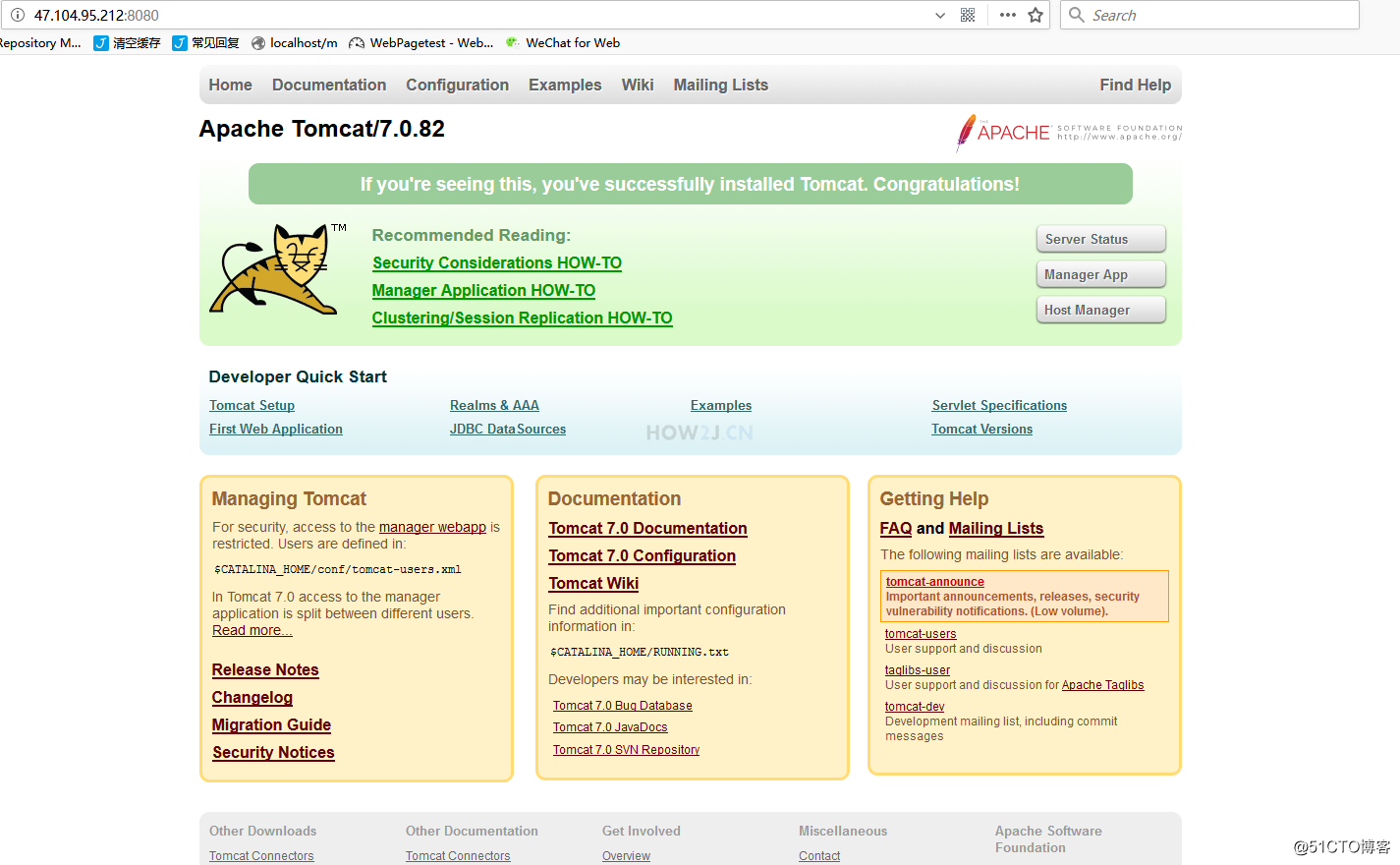This screenshot has height=865, width=1400.
Task: Open Contact link under Miscellaneous
Action: click(819, 856)
